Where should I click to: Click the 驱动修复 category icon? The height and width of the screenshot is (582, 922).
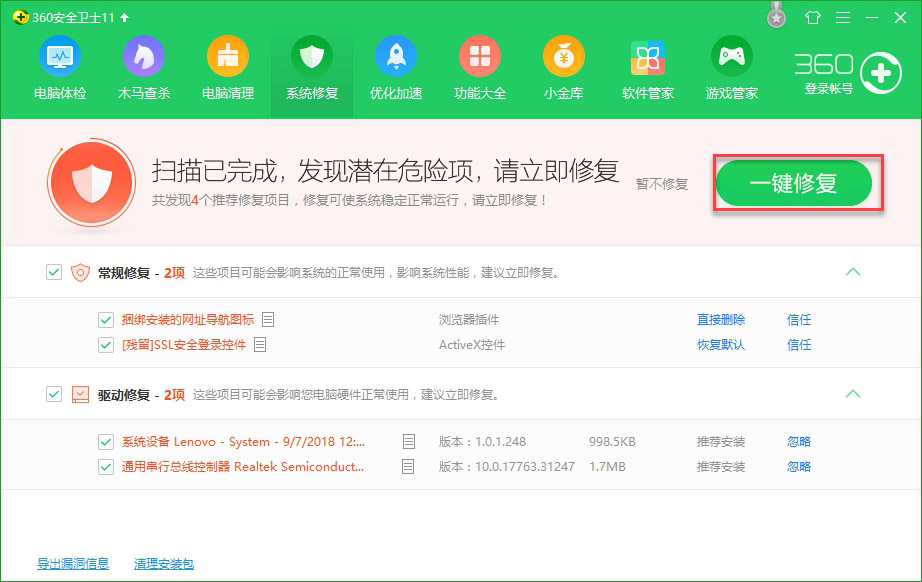pyautogui.click(x=80, y=394)
